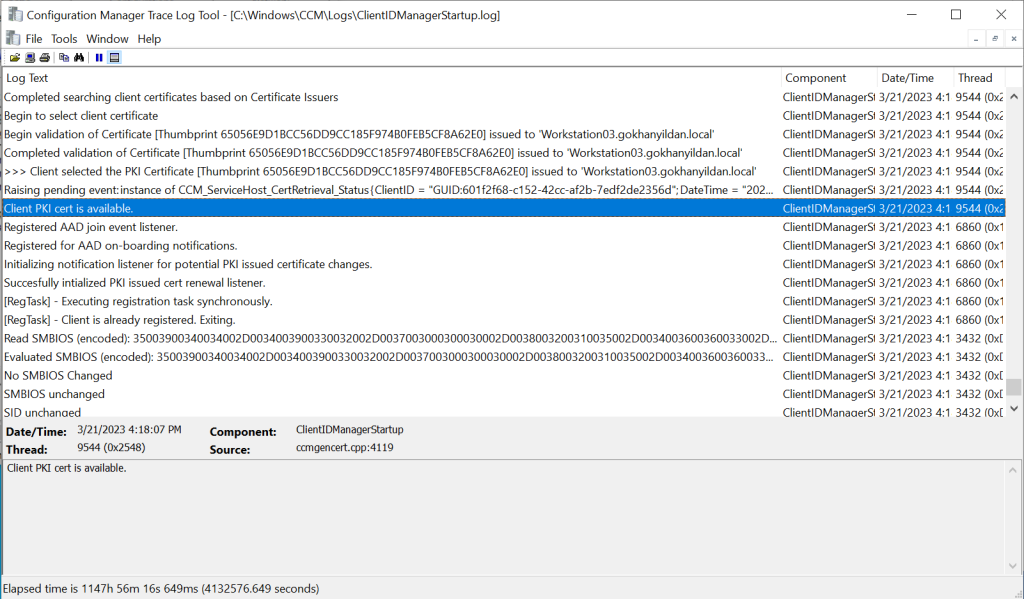Open the Tools menu
The width and height of the screenshot is (1024, 599).
(64, 39)
